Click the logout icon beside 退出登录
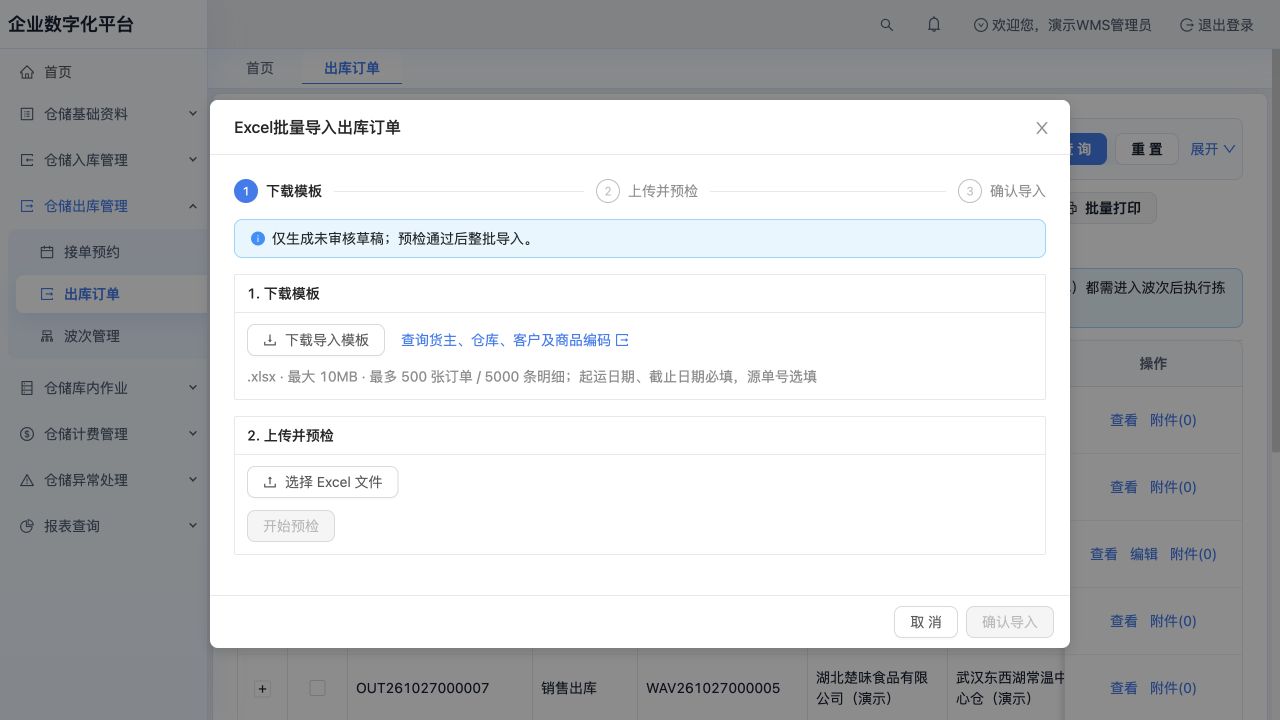This screenshot has width=1280, height=720. pyautogui.click(x=1187, y=25)
